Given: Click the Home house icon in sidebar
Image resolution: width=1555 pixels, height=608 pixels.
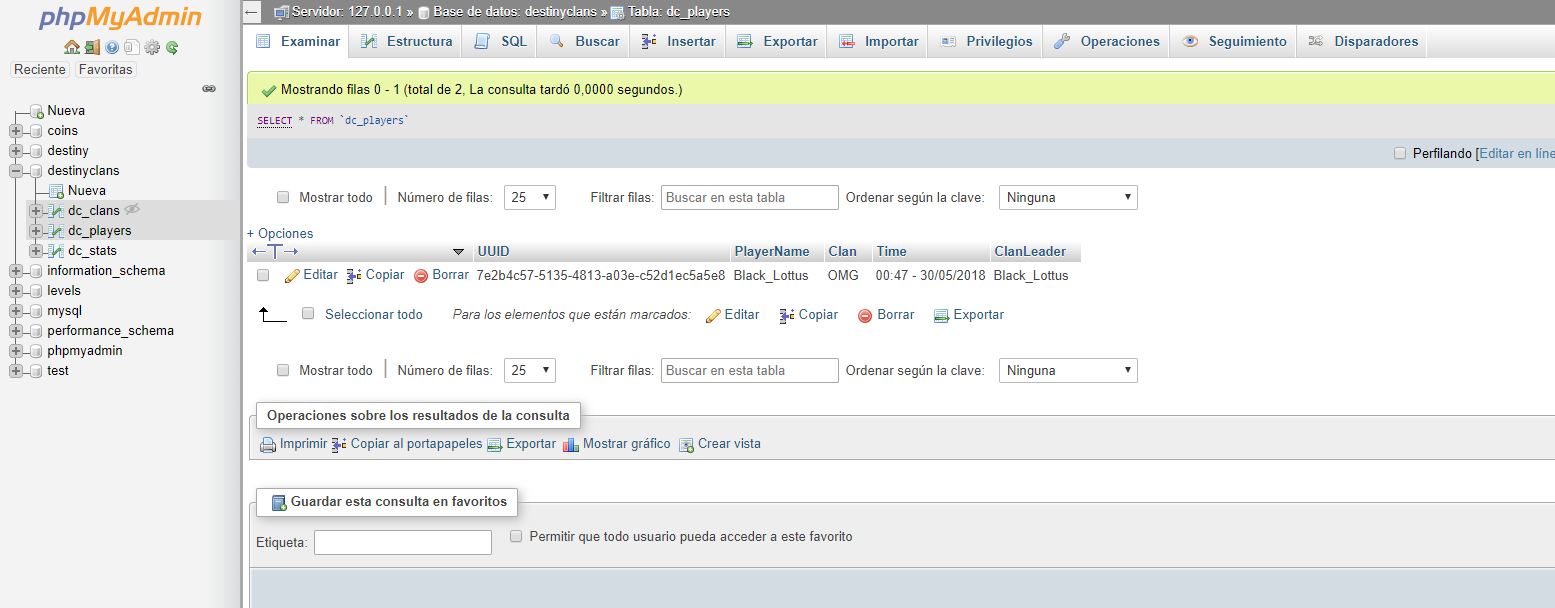Looking at the screenshot, I should point(72,47).
